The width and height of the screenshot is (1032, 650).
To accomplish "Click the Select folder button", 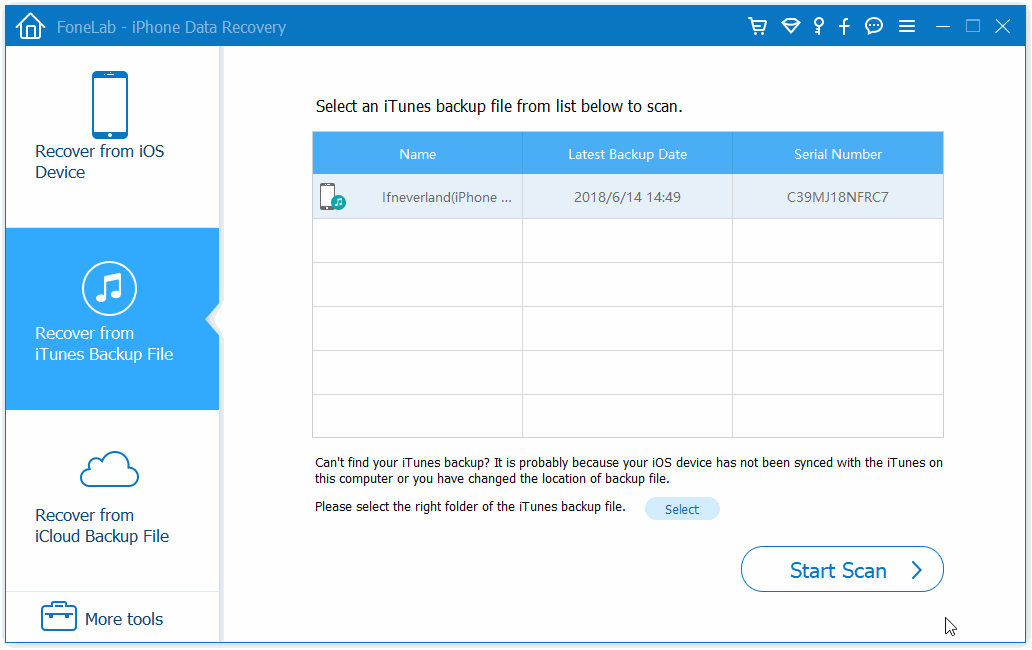I will (682, 509).
